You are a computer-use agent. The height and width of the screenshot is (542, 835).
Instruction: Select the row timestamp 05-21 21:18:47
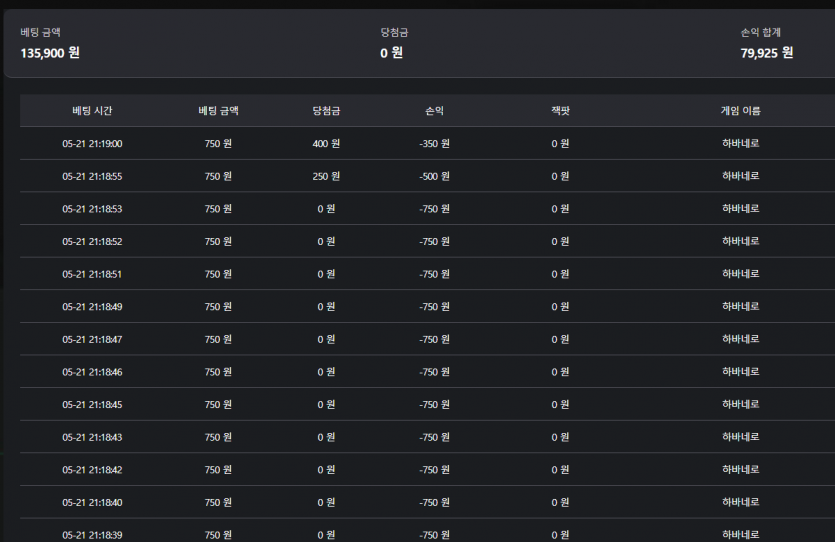coord(92,339)
